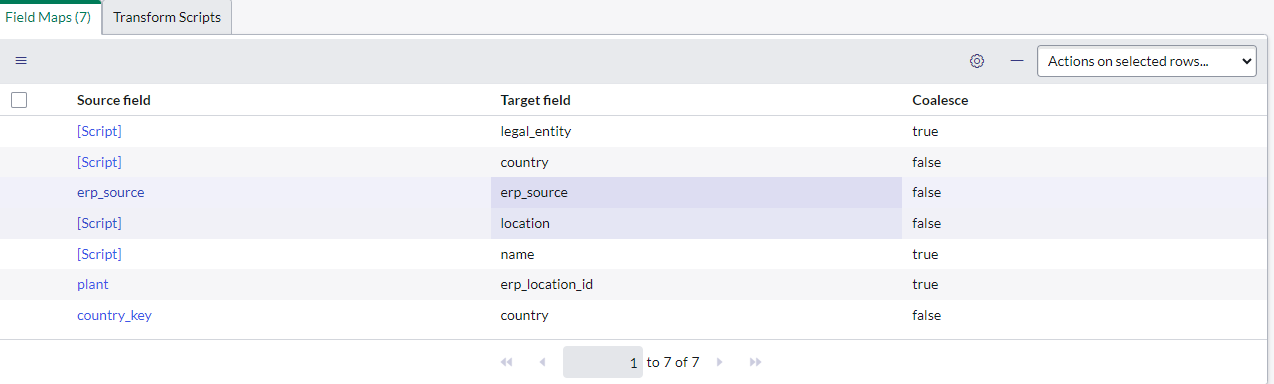Go to the first page arrow
Image resolution: width=1274 pixels, height=384 pixels.
(x=506, y=362)
